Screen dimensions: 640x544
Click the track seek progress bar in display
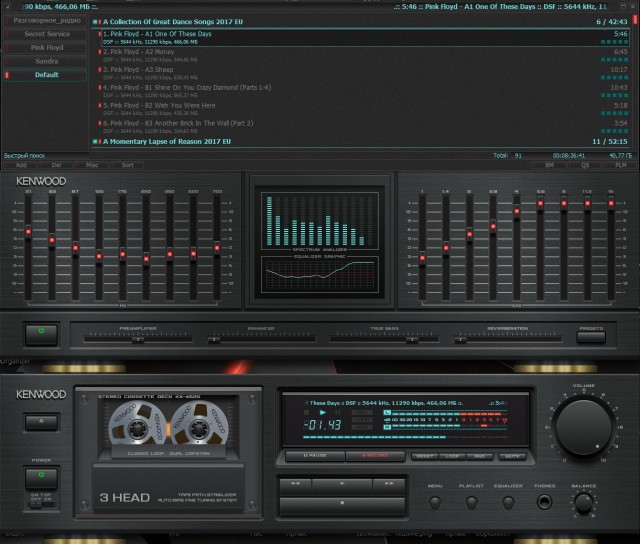tap(406, 437)
